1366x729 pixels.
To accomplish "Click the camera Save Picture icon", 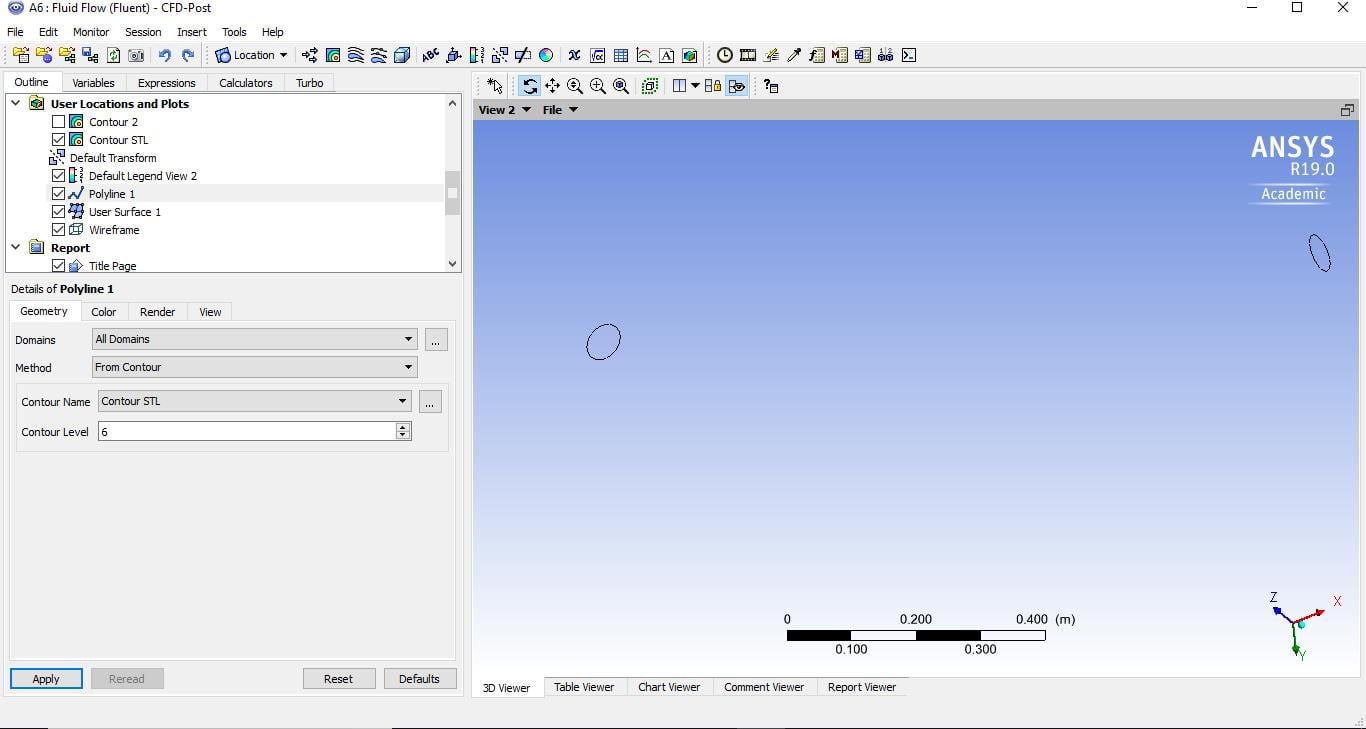I will point(136,55).
